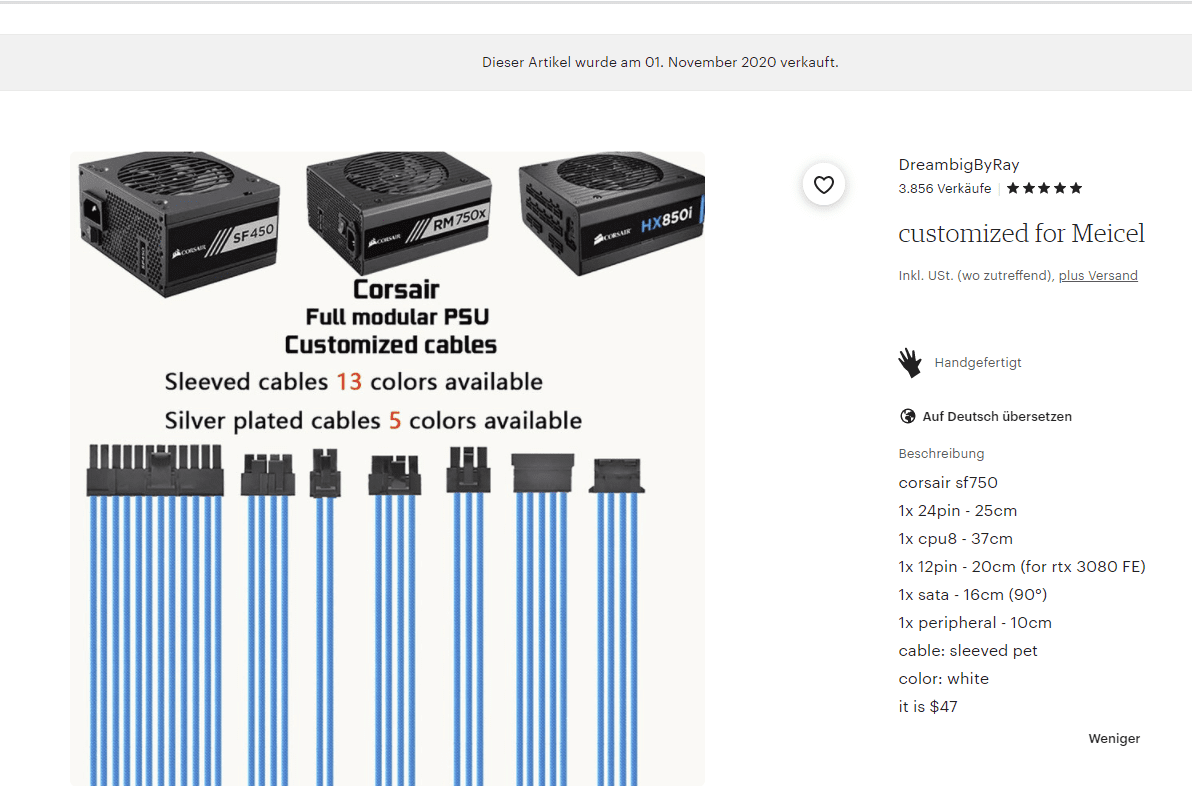Select the '1x 12pin - 20cm (for rtx 3080 FE)' line

click(x=1022, y=567)
